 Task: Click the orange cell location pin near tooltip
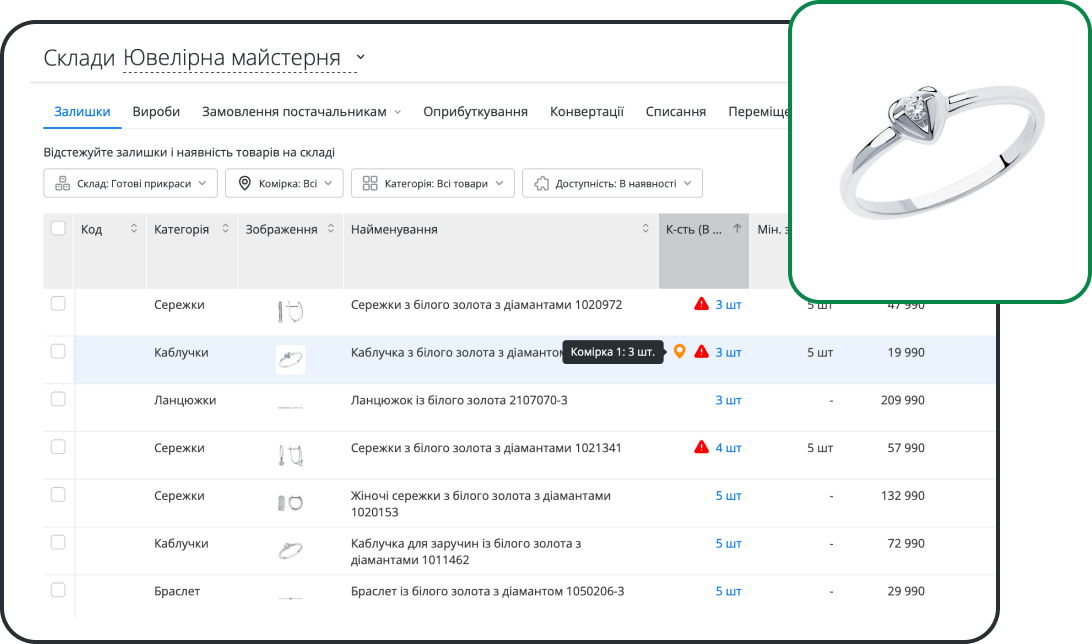tap(679, 352)
